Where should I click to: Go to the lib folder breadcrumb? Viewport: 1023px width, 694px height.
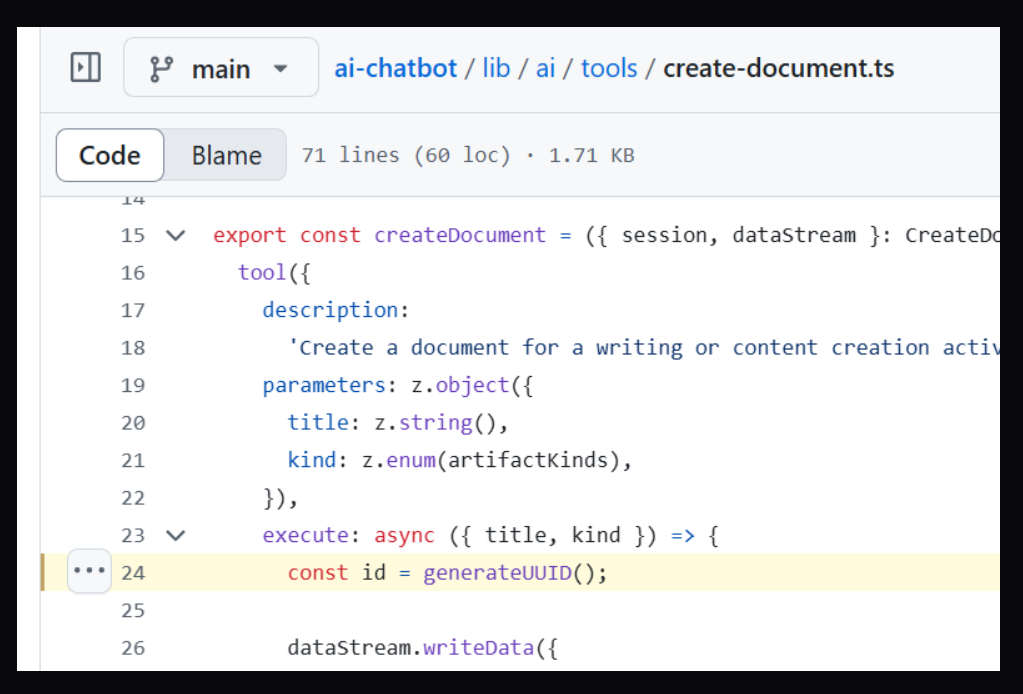(x=496, y=68)
